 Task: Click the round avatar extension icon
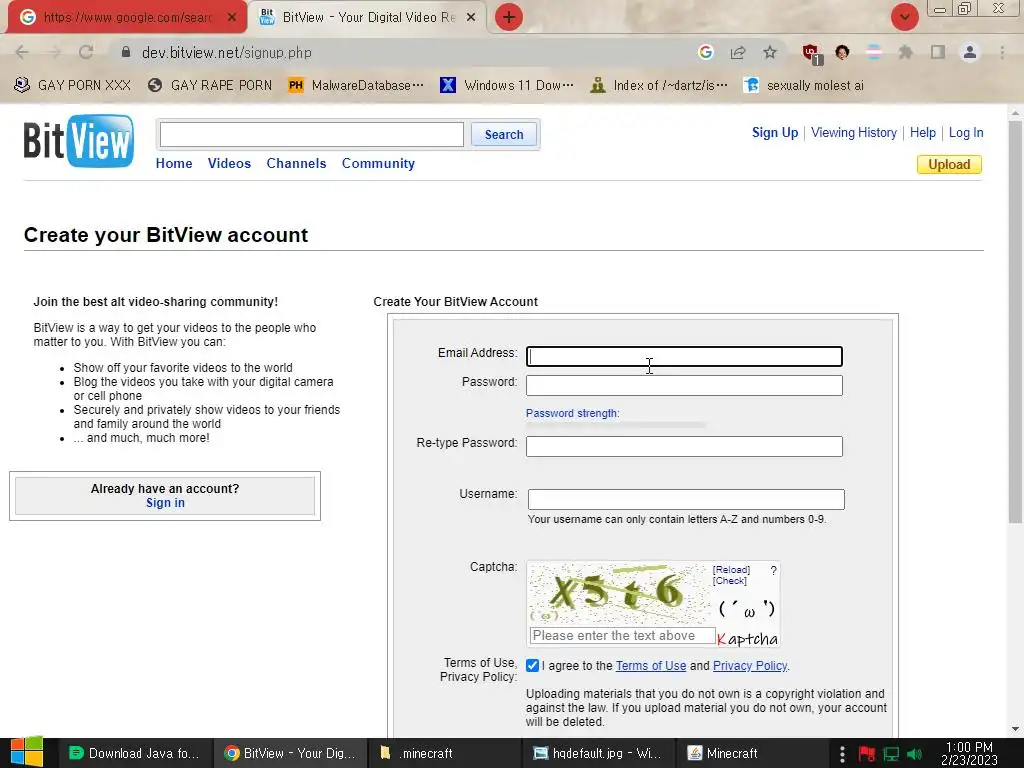tap(842, 52)
